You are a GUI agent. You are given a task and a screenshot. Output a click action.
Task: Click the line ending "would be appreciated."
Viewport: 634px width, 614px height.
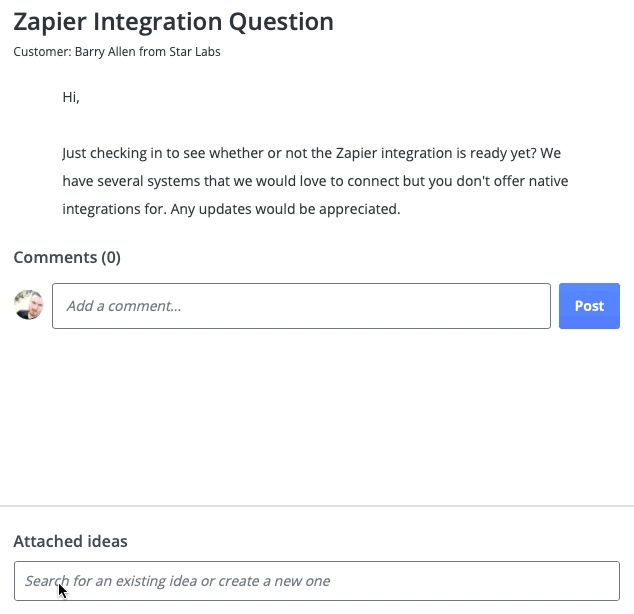tap(231, 209)
